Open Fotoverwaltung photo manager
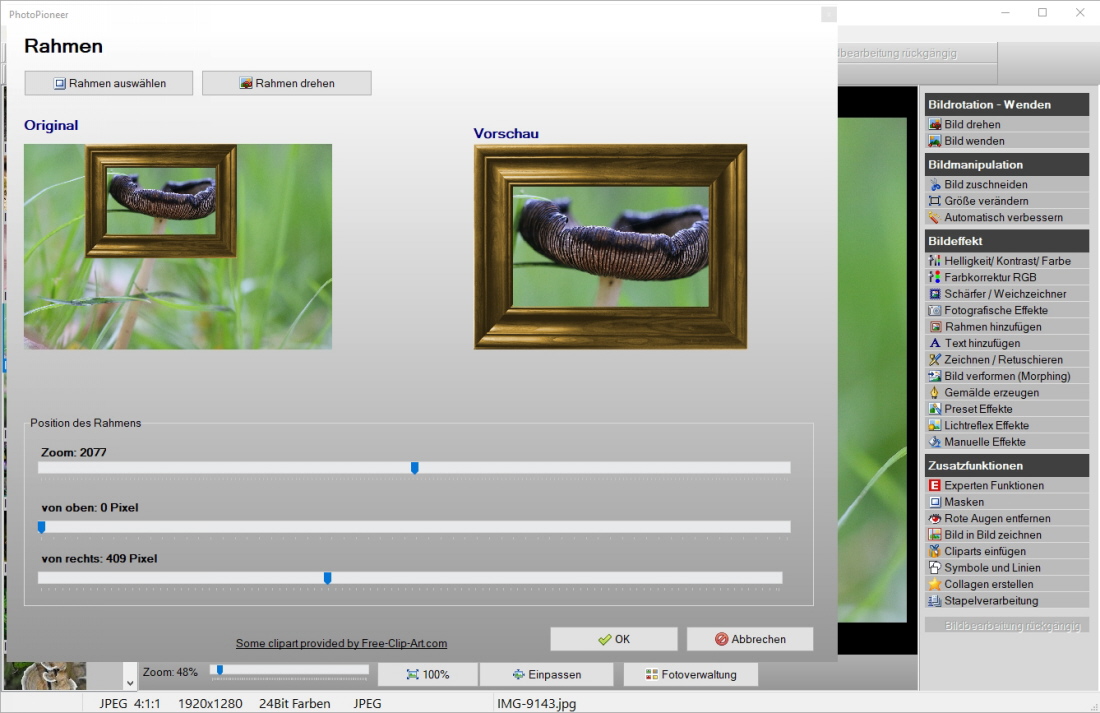 [x=690, y=675]
